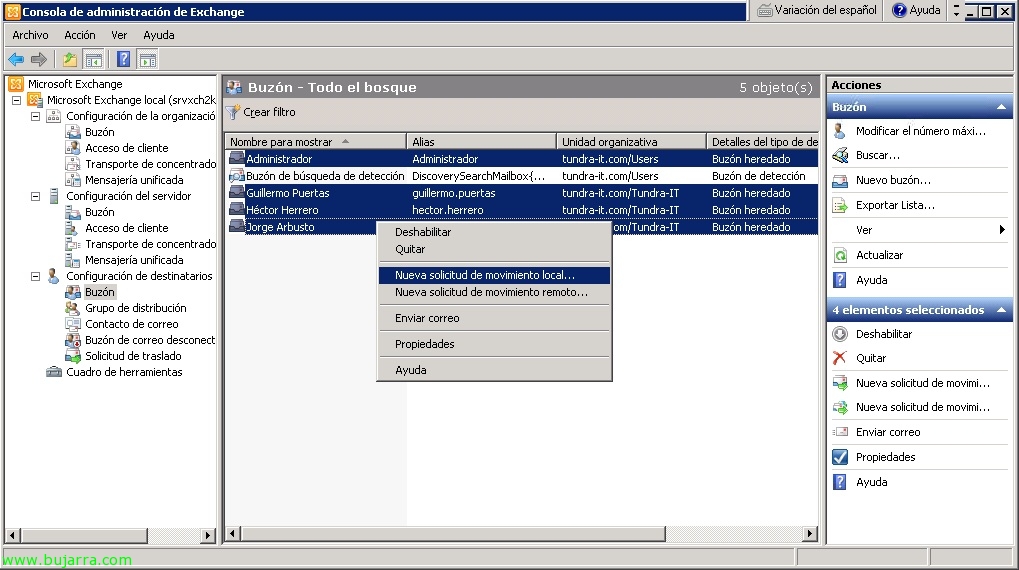Click Actualizar in the Acciones pane
This screenshot has width=1019, height=570.
pos(879,255)
